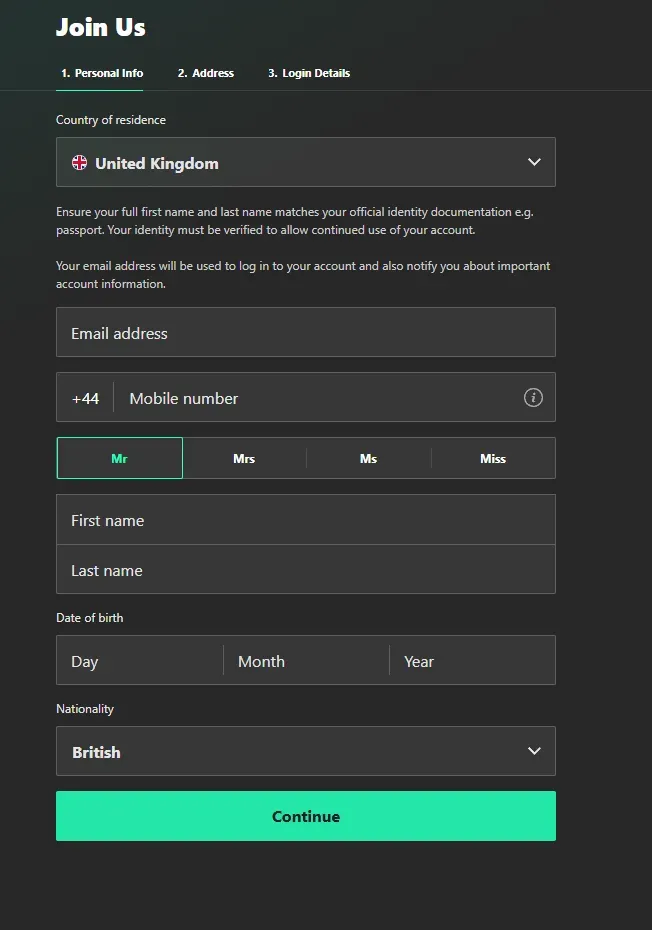652x930 pixels.
Task: Click the Day of birth field
Action: click(x=140, y=661)
